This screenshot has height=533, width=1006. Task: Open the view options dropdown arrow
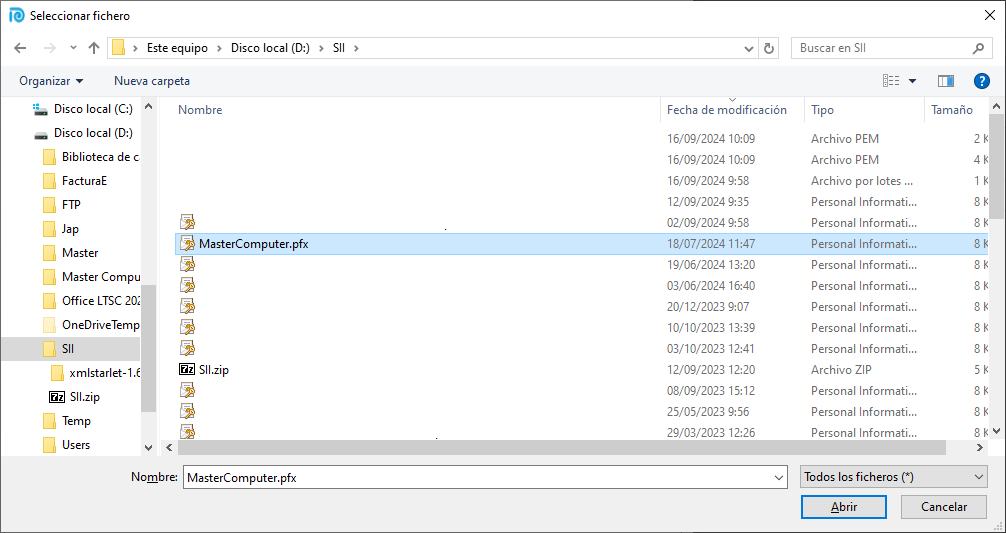point(912,81)
